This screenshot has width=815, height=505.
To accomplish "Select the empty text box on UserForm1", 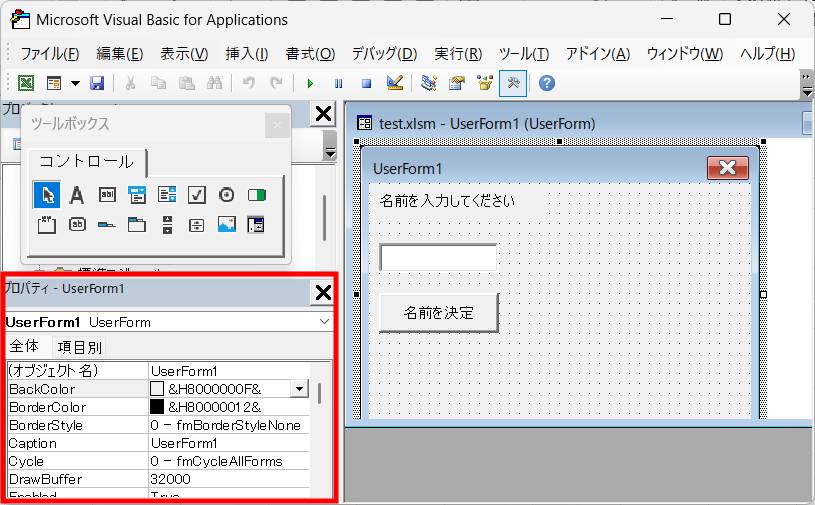I will [x=438, y=258].
